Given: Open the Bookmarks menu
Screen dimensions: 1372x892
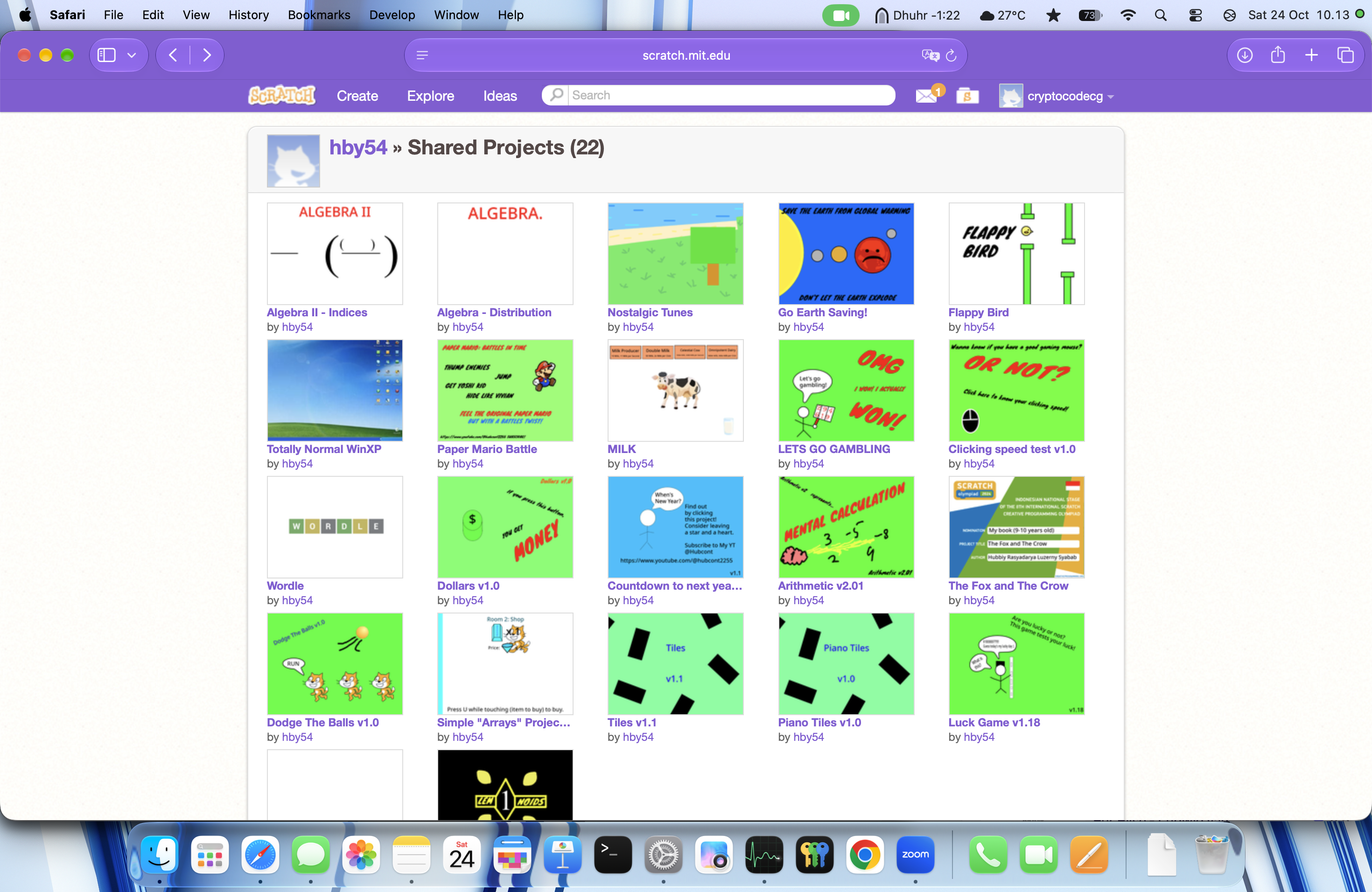Looking at the screenshot, I should point(319,15).
